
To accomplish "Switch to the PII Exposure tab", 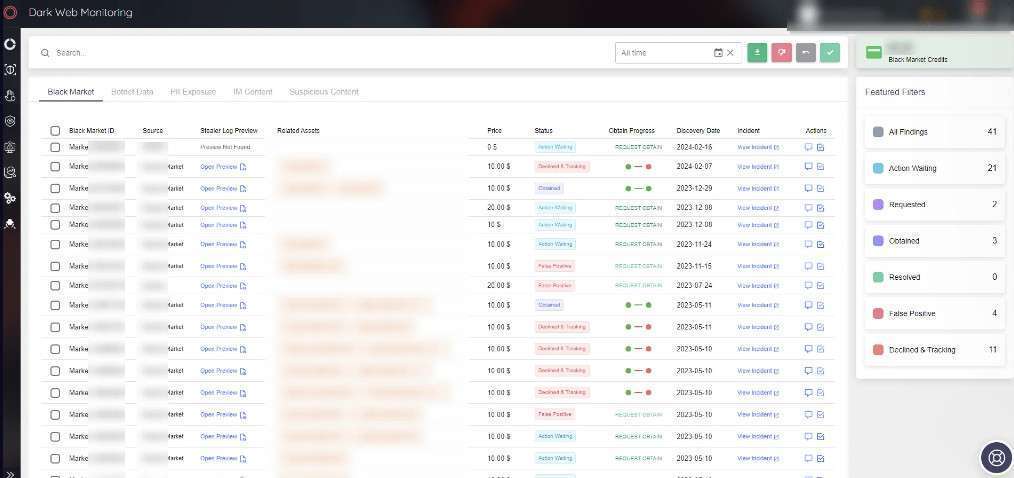I will tap(193, 92).
